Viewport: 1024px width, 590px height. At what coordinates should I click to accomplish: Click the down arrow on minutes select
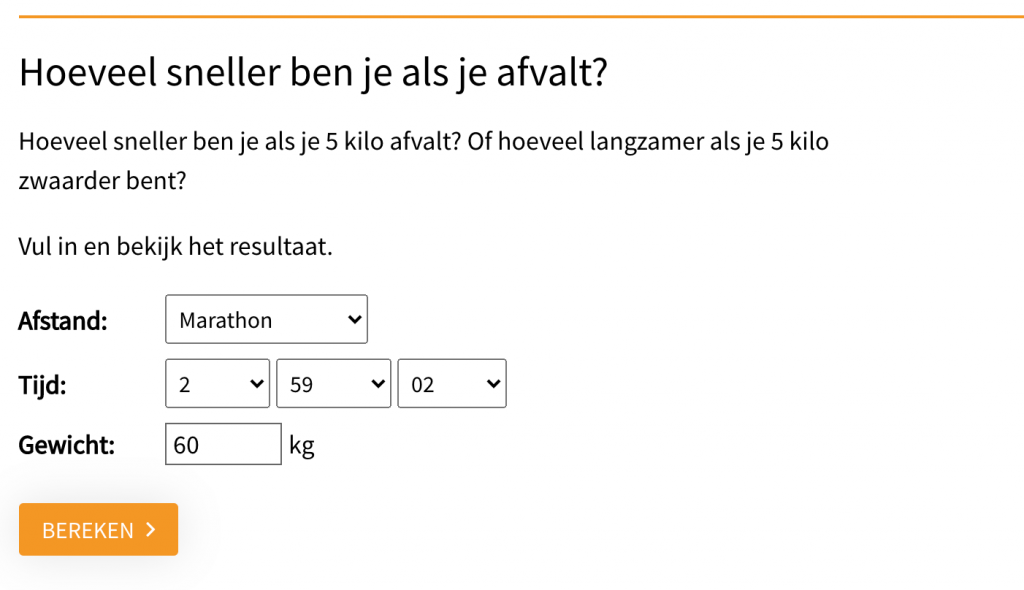tap(377, 384)
